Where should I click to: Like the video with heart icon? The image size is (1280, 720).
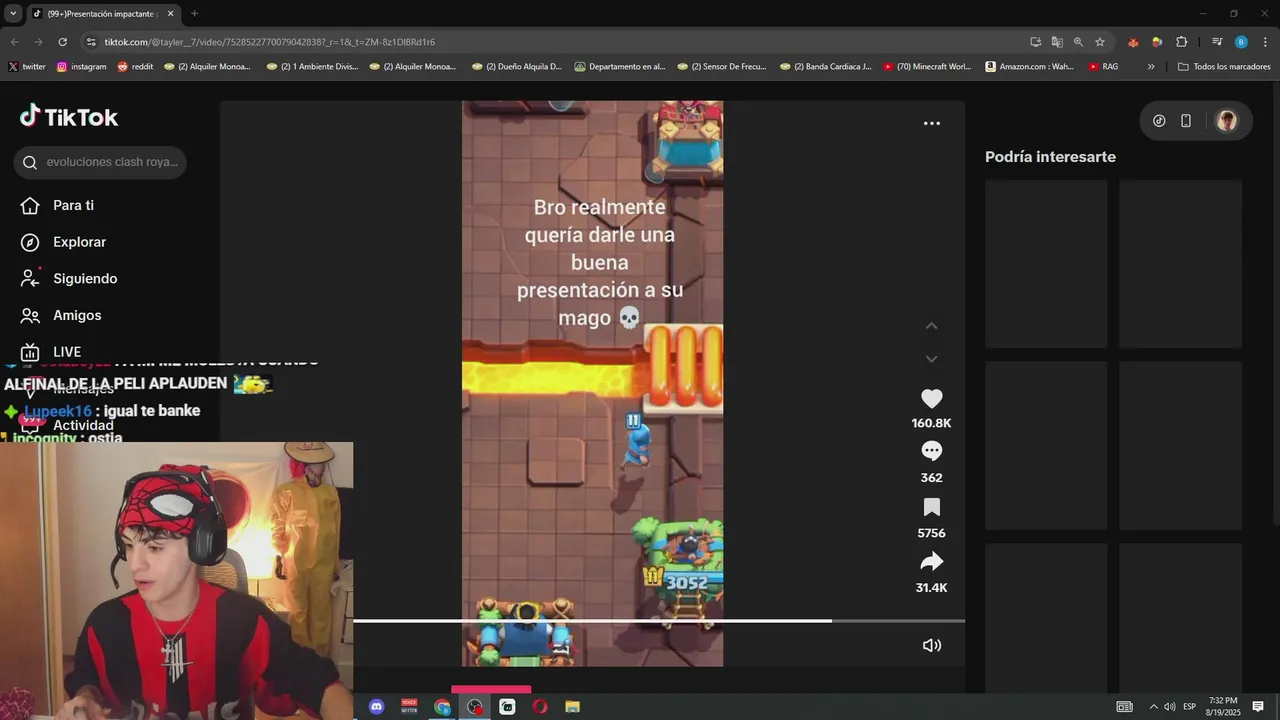click(x=931, y=398)
